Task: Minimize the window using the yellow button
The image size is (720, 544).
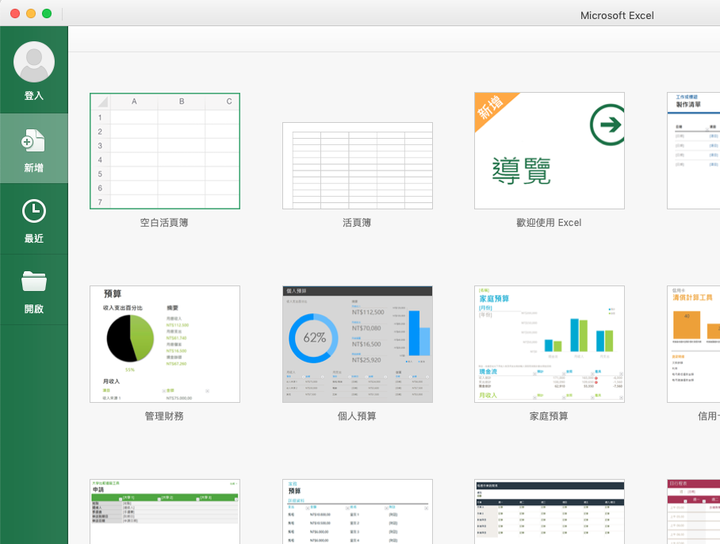Action: coord(31,13)
